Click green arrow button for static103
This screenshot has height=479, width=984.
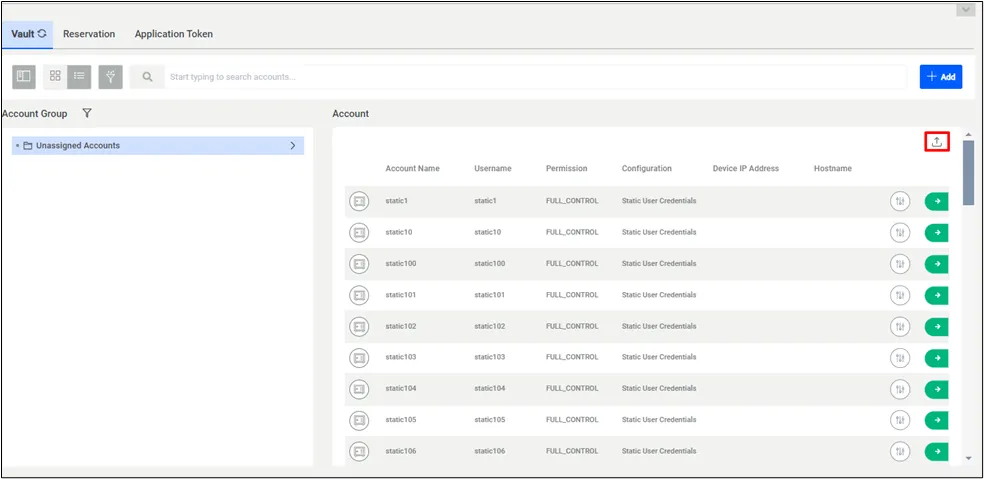pyautogui.click(x=936, y=357)
